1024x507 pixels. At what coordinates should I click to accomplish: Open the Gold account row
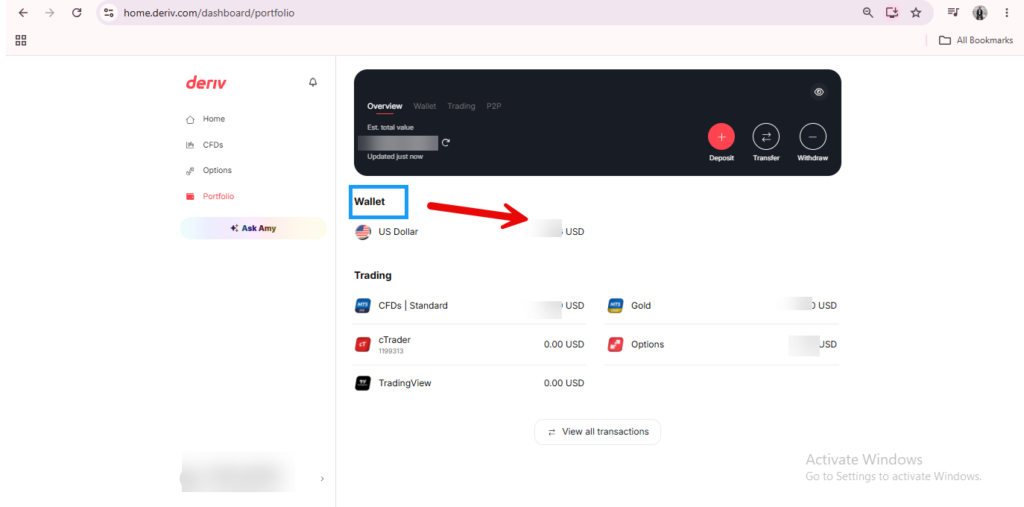pos(722,305)
